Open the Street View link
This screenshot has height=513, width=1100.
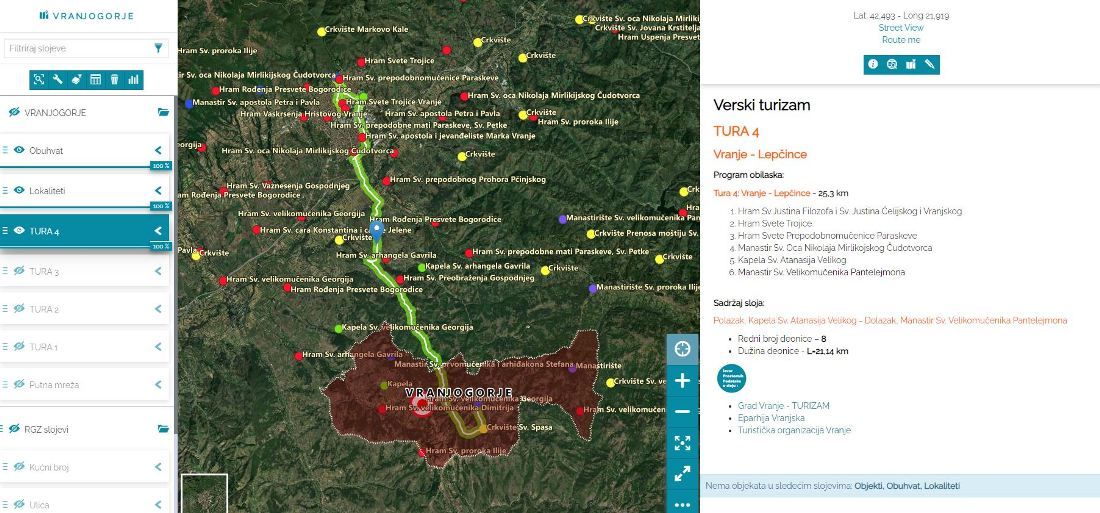point(900,28)
